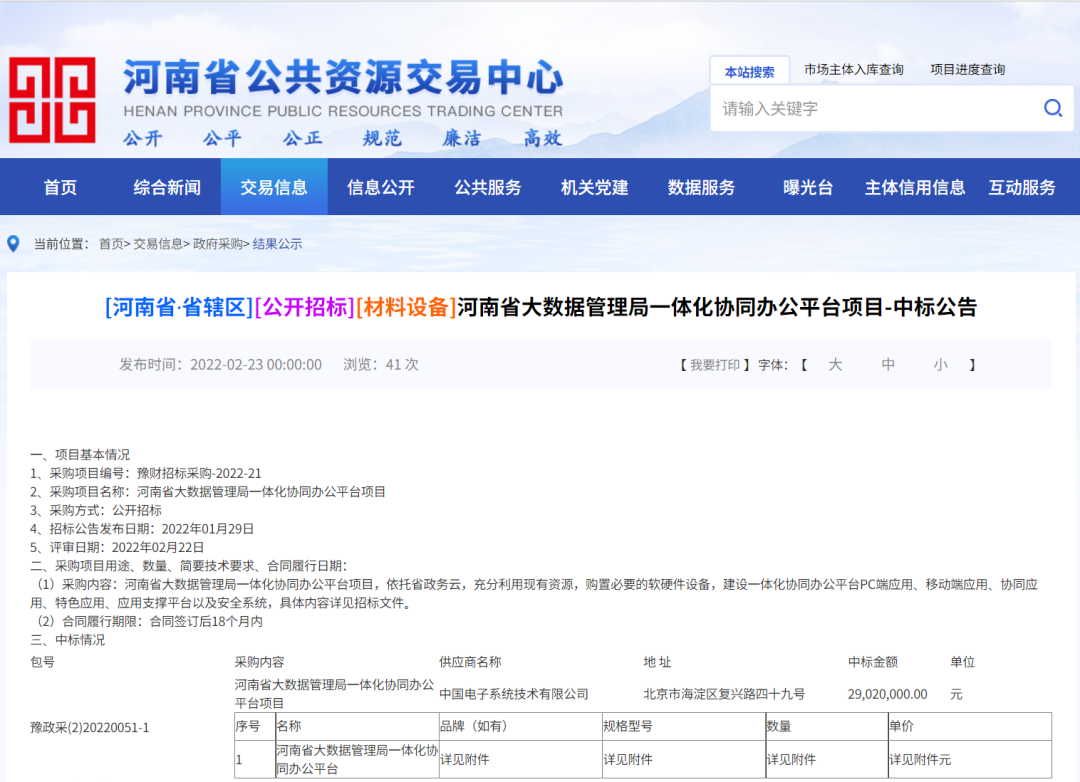Switch to 市场主体入库查询 tab

point(853,70)
